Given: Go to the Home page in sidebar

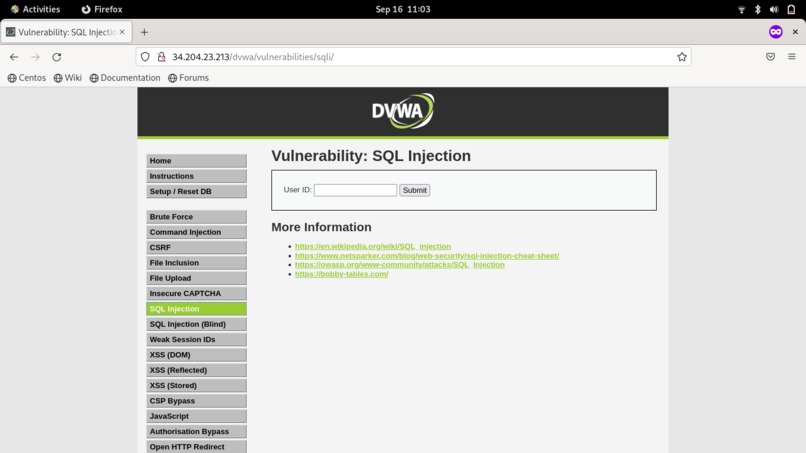Looking at the screenshot, I should pos(196,161).
